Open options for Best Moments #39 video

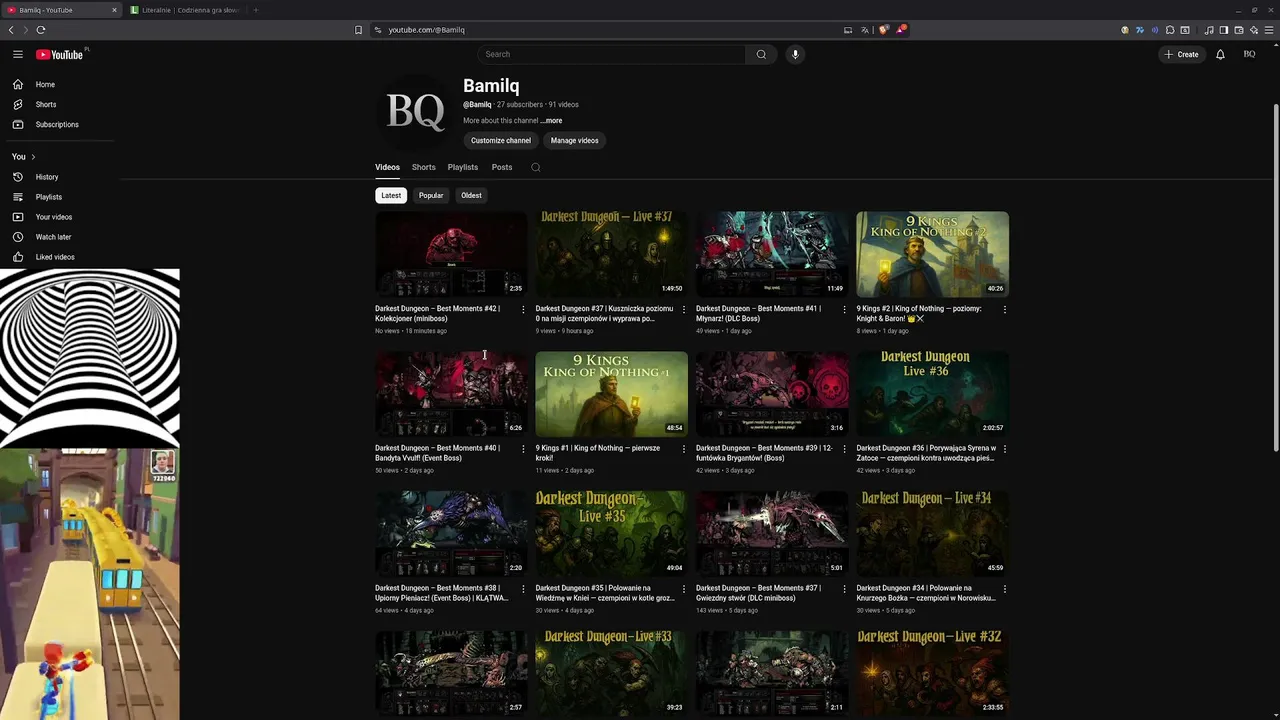tap(844, 449)
